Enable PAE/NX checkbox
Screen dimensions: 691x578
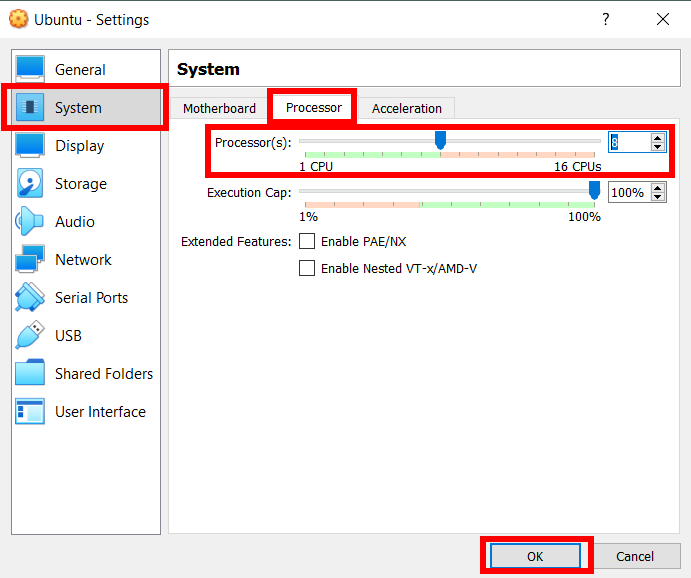(307, 241)
